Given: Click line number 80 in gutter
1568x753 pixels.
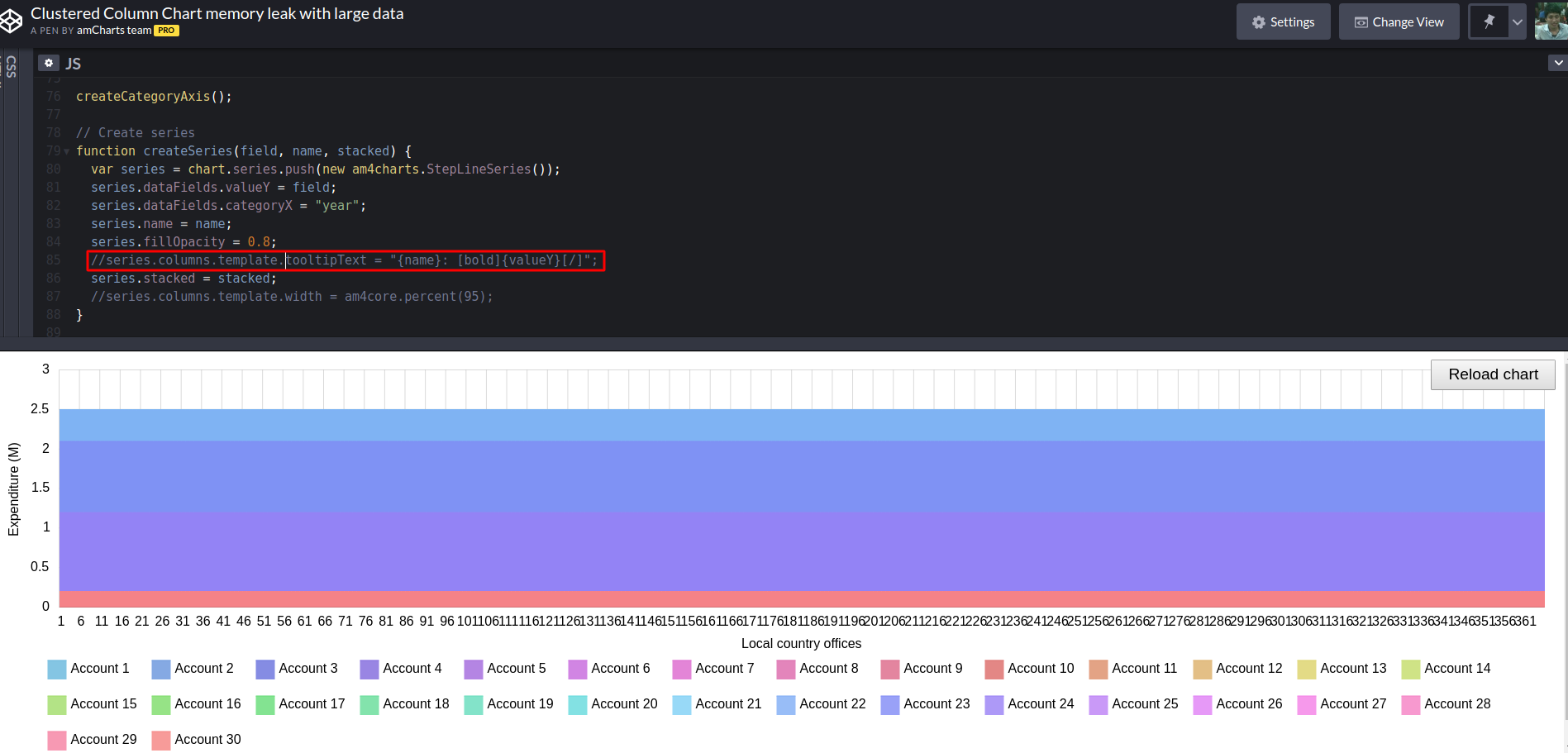Looking at the screenshot, I should point(54,169).
